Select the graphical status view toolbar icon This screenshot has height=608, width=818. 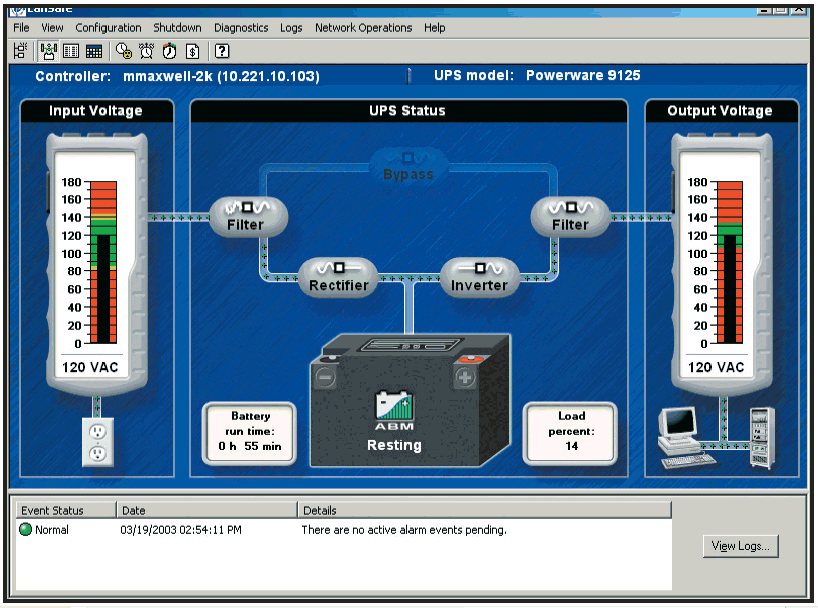(50, 51)
